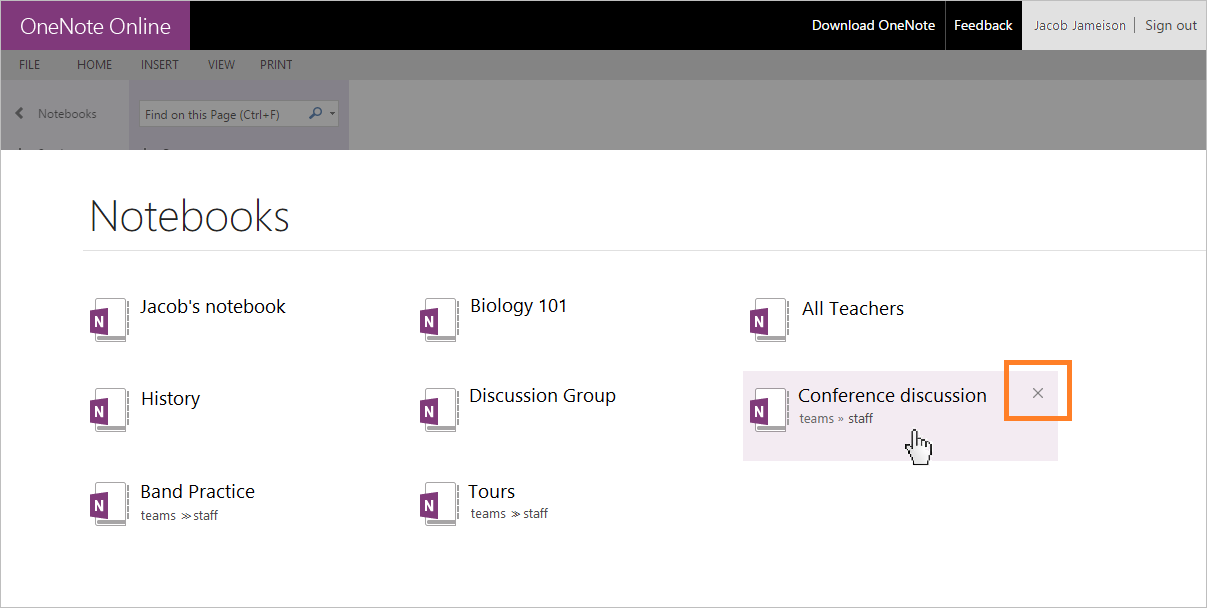Open the Jacob Jameison account name
1207x608 pixels.
(1079, 26)
